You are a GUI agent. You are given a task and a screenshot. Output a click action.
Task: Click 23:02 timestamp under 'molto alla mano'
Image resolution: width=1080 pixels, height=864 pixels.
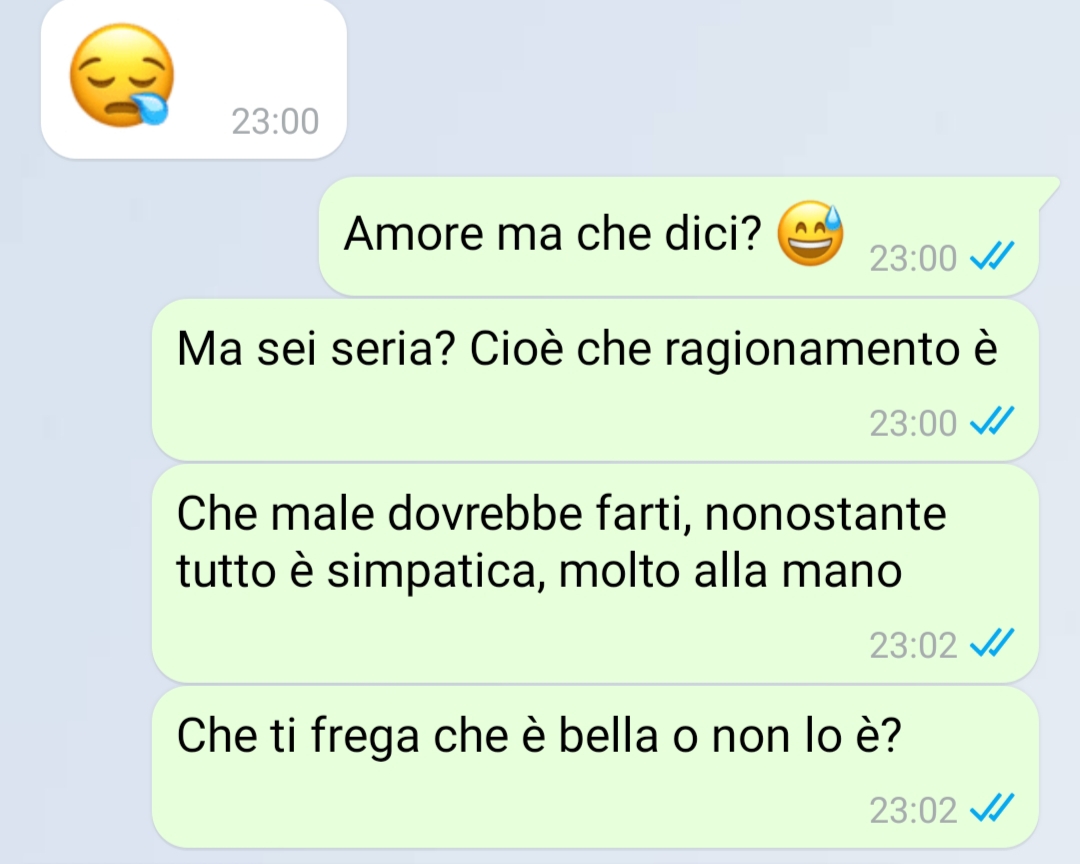tap(913, 646)
